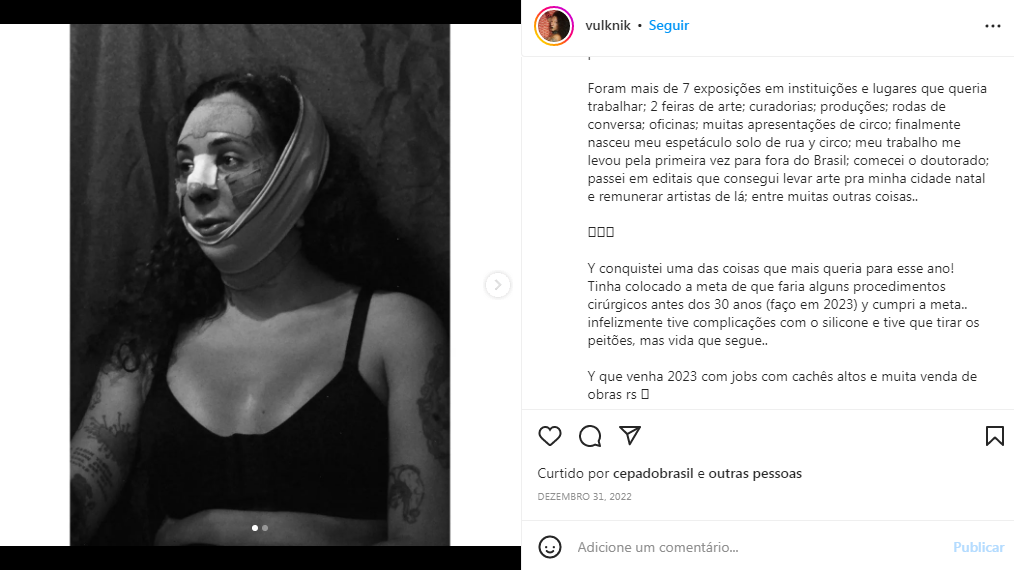
Task: Go to the next photo with the arrow
Action: click(497, 285)
